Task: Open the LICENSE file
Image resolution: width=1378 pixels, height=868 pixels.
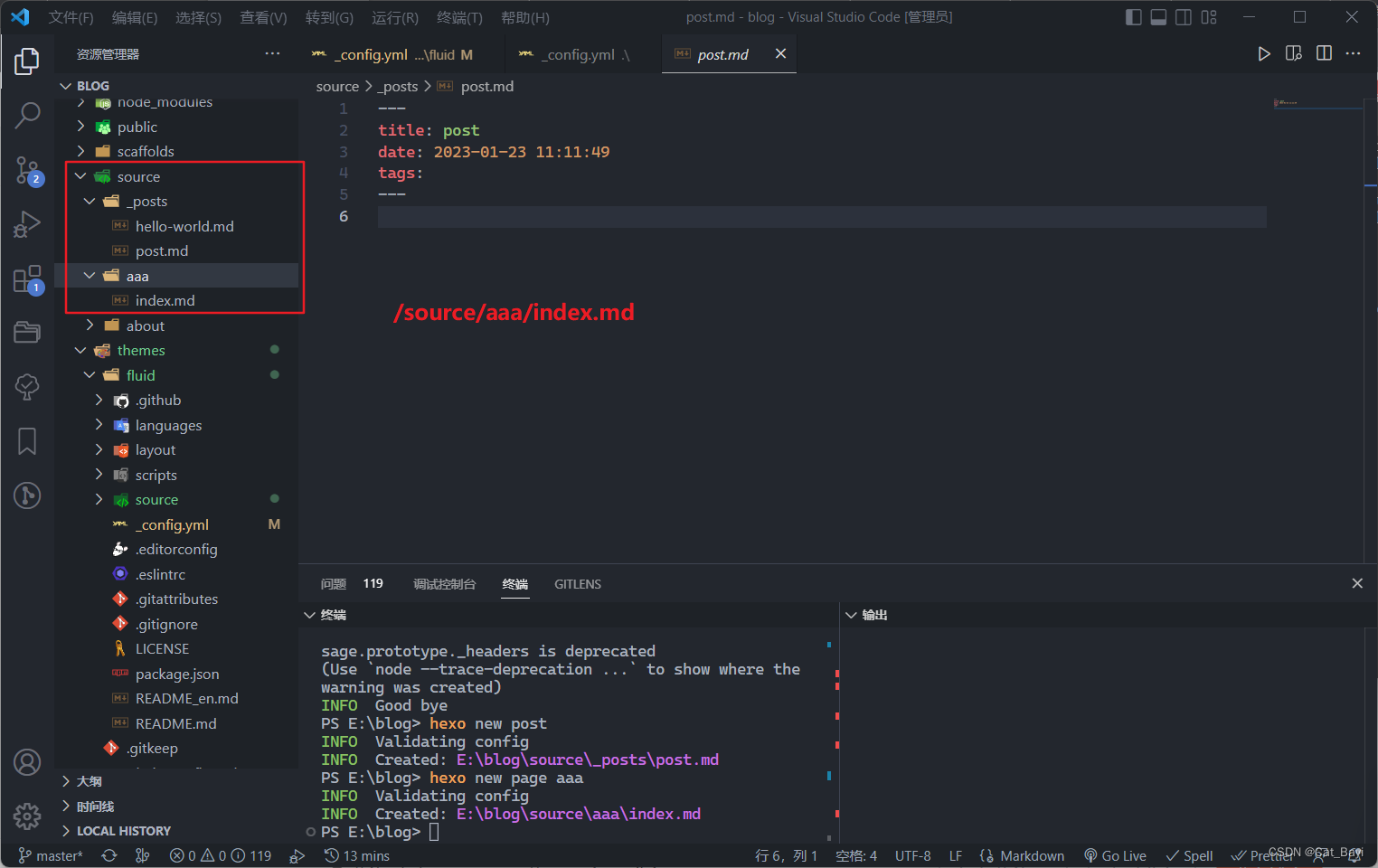Action: 177,648
